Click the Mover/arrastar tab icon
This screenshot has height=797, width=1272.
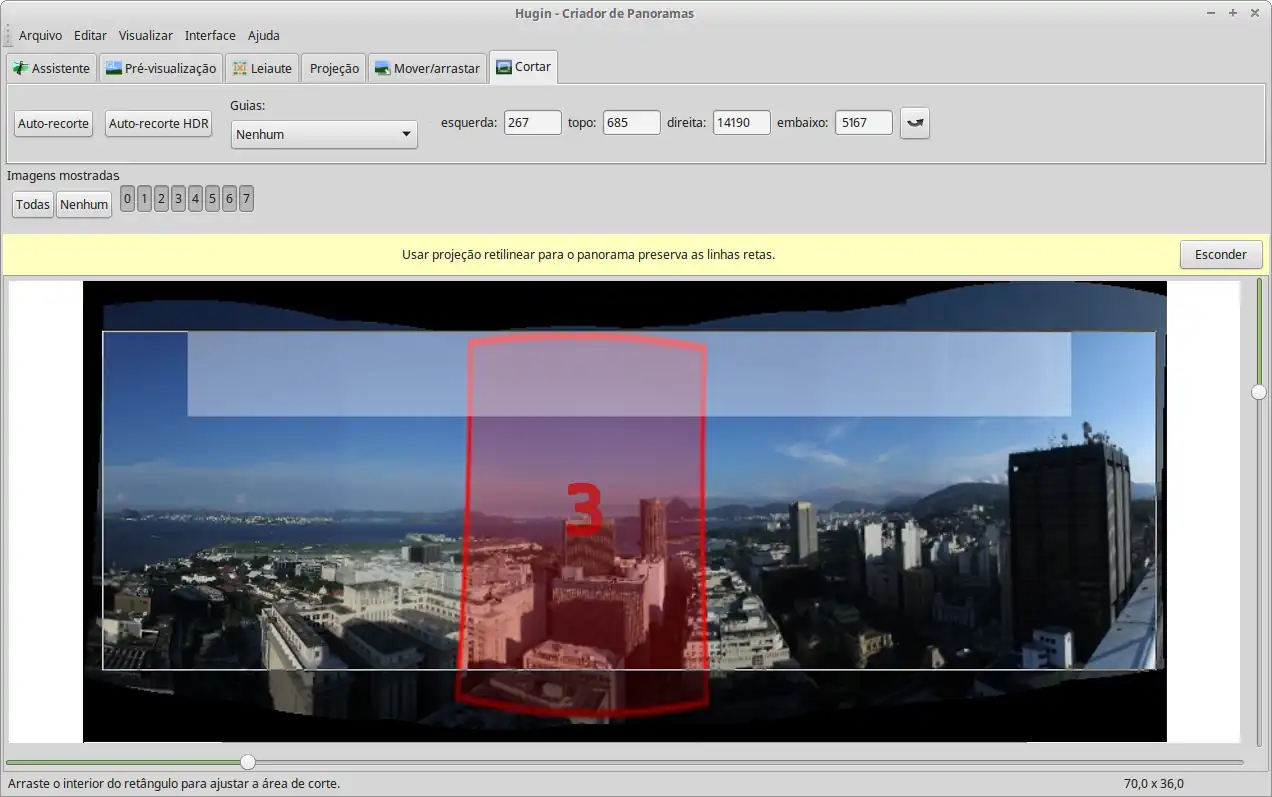coord(382,69)
